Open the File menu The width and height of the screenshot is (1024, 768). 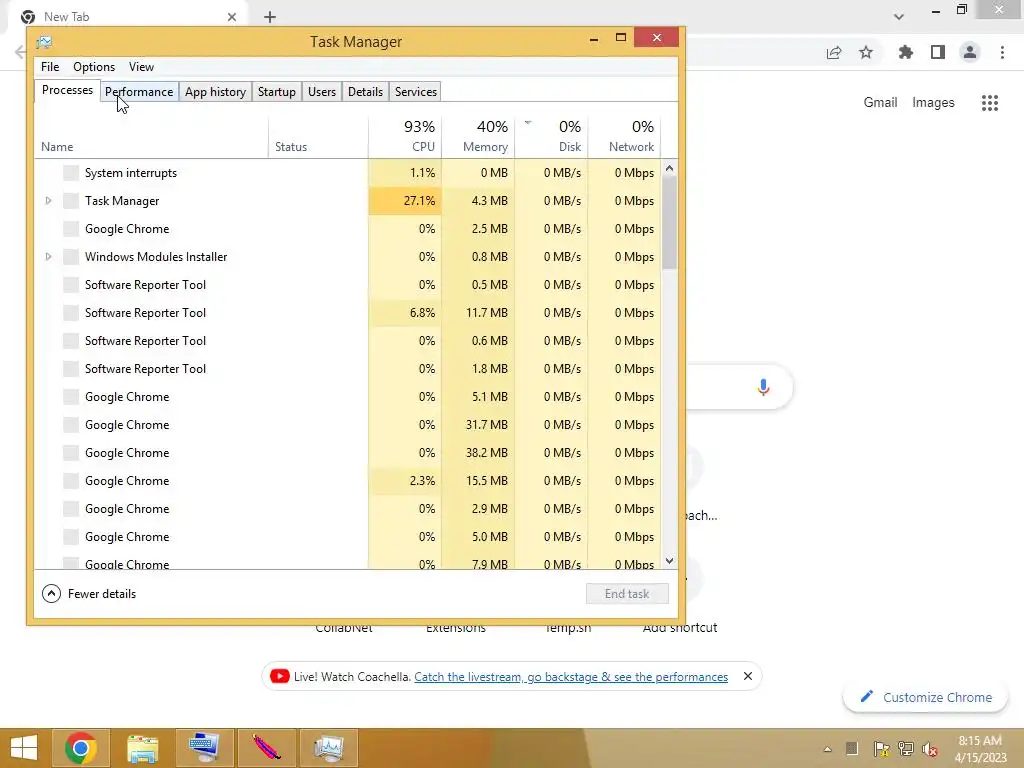click(50, 67)
